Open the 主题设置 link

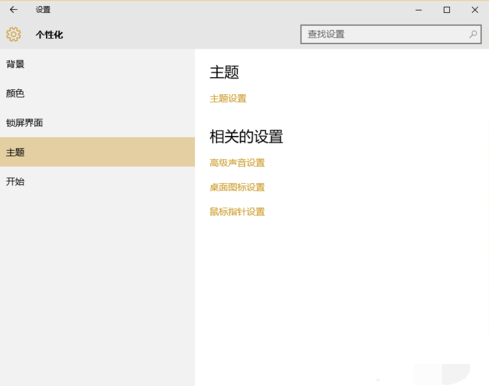(228, 99)
